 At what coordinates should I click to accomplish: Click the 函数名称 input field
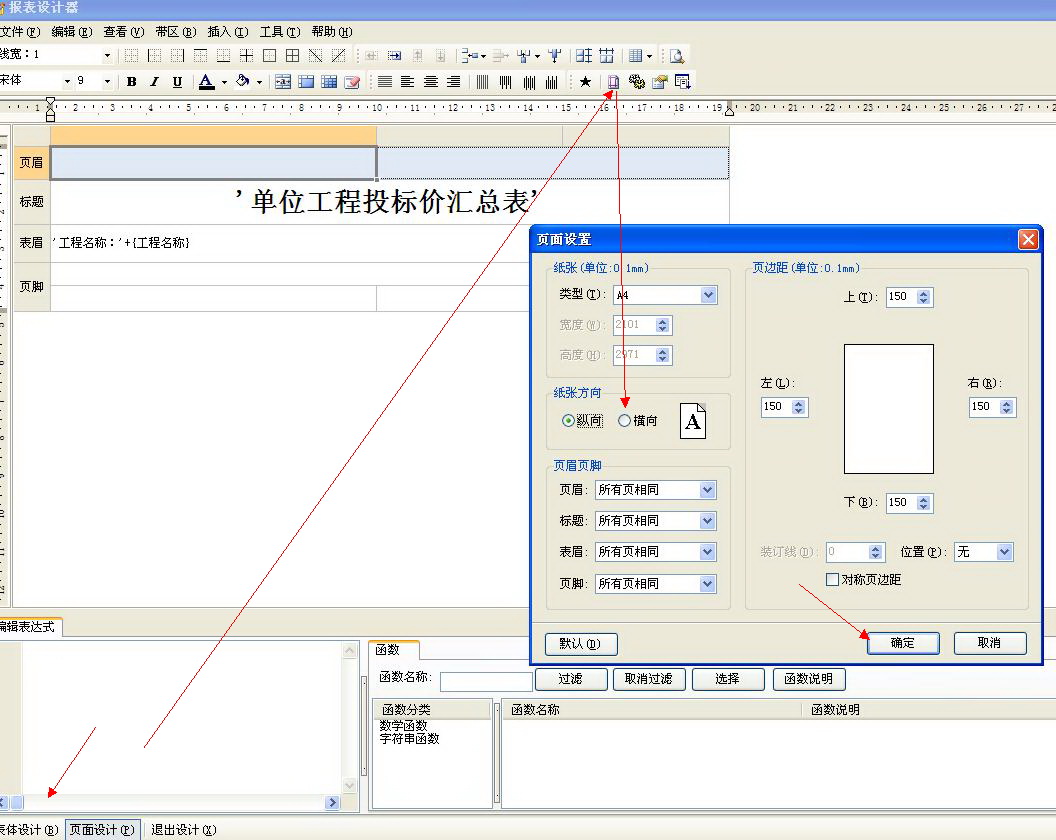click(x=486, y=680)
